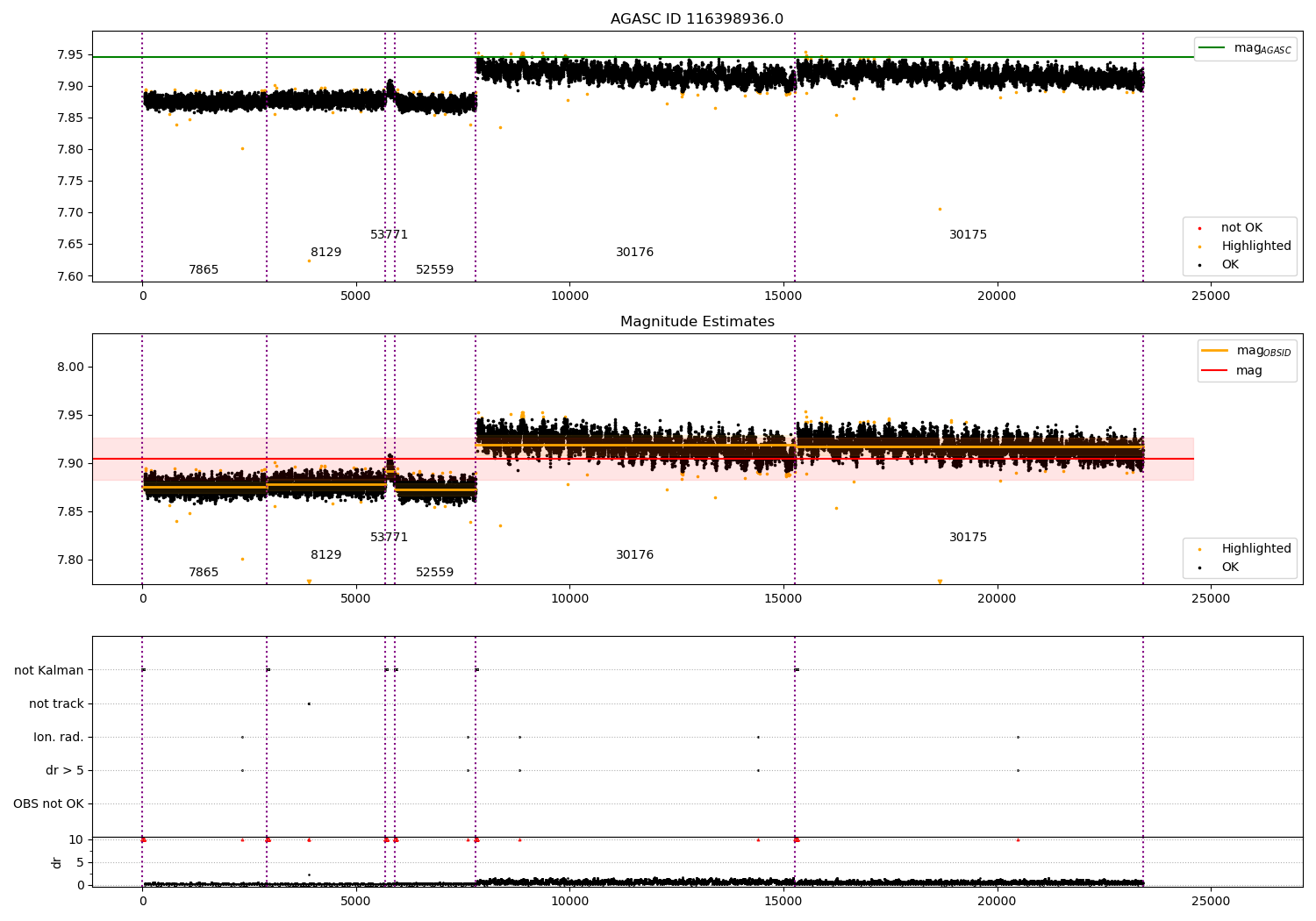Click the 7.70 y-axis tick label
Viewport: 1316px width, 921px height.
(x=70, y=213)
